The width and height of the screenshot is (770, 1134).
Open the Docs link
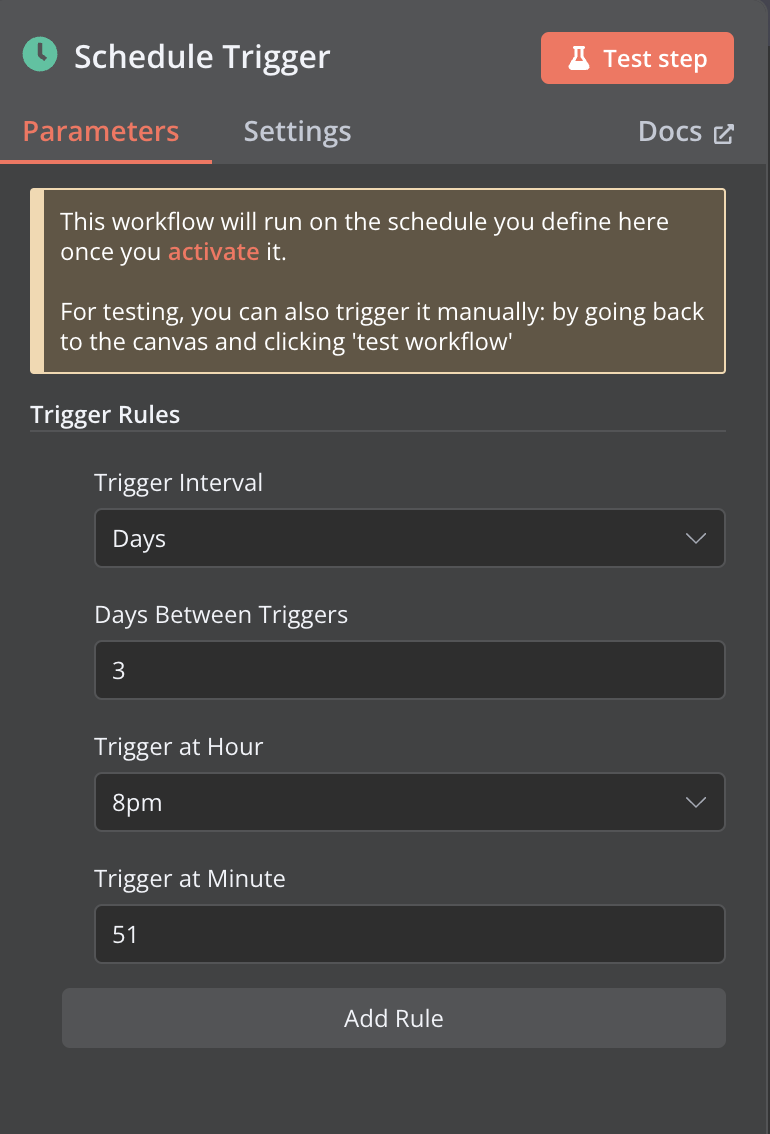point(670,132)
